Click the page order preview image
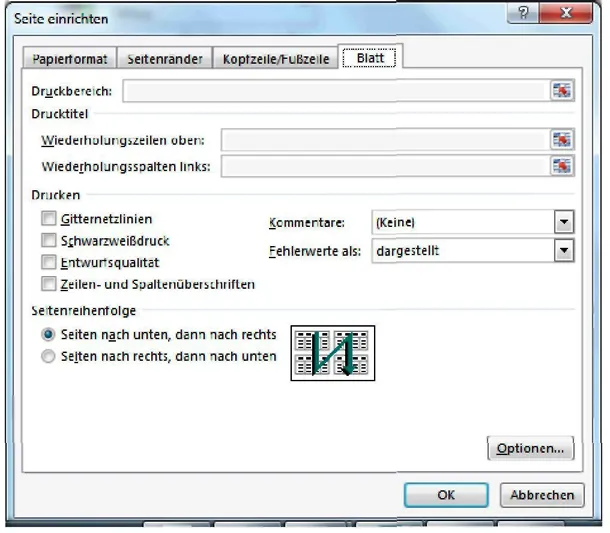Viewport: 610px width, 533px height. point(330,352)
